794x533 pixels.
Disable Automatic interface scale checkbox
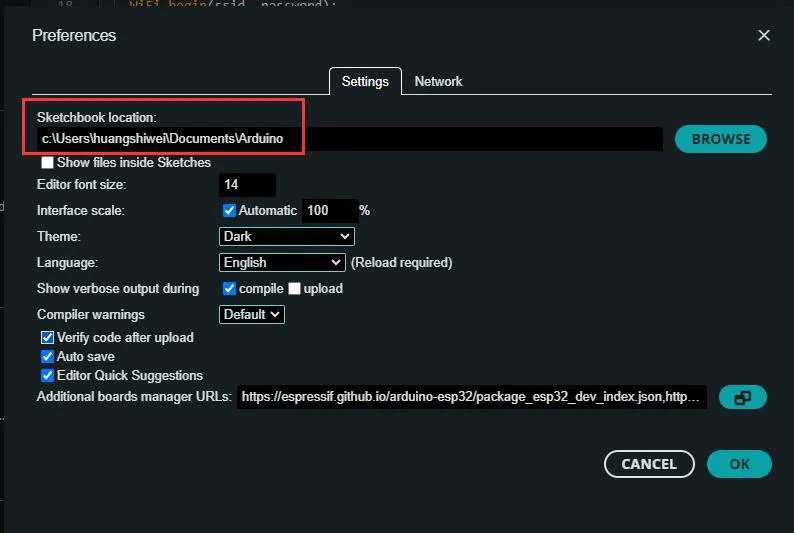click(x=229, y=211)
